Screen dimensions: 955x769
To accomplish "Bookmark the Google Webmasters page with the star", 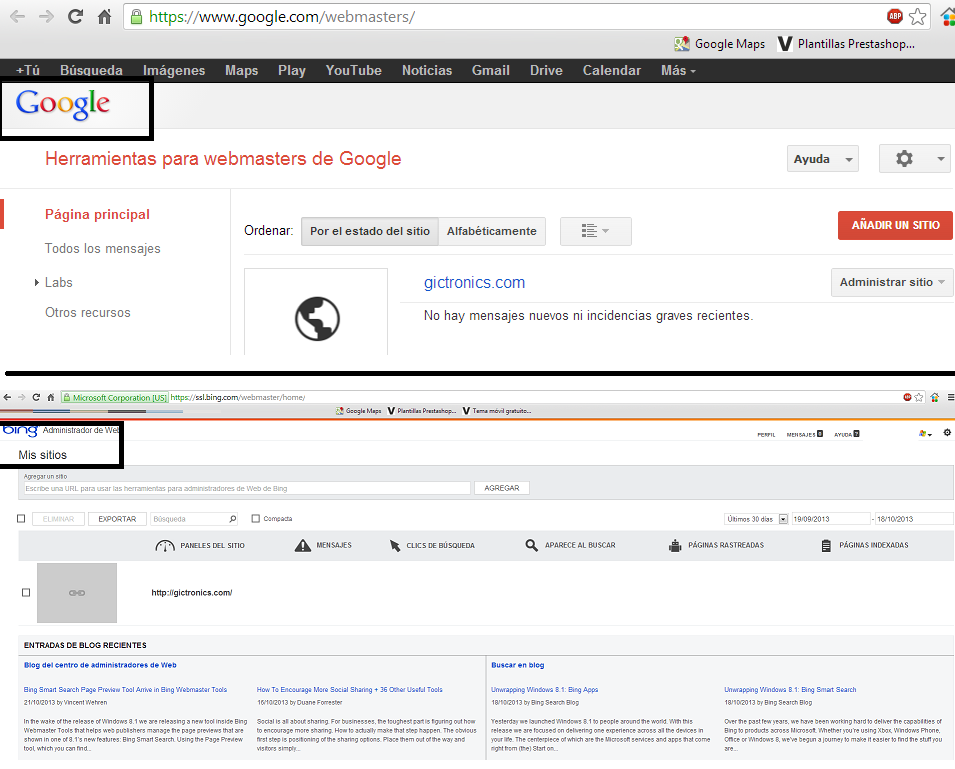I will (917, 16).
